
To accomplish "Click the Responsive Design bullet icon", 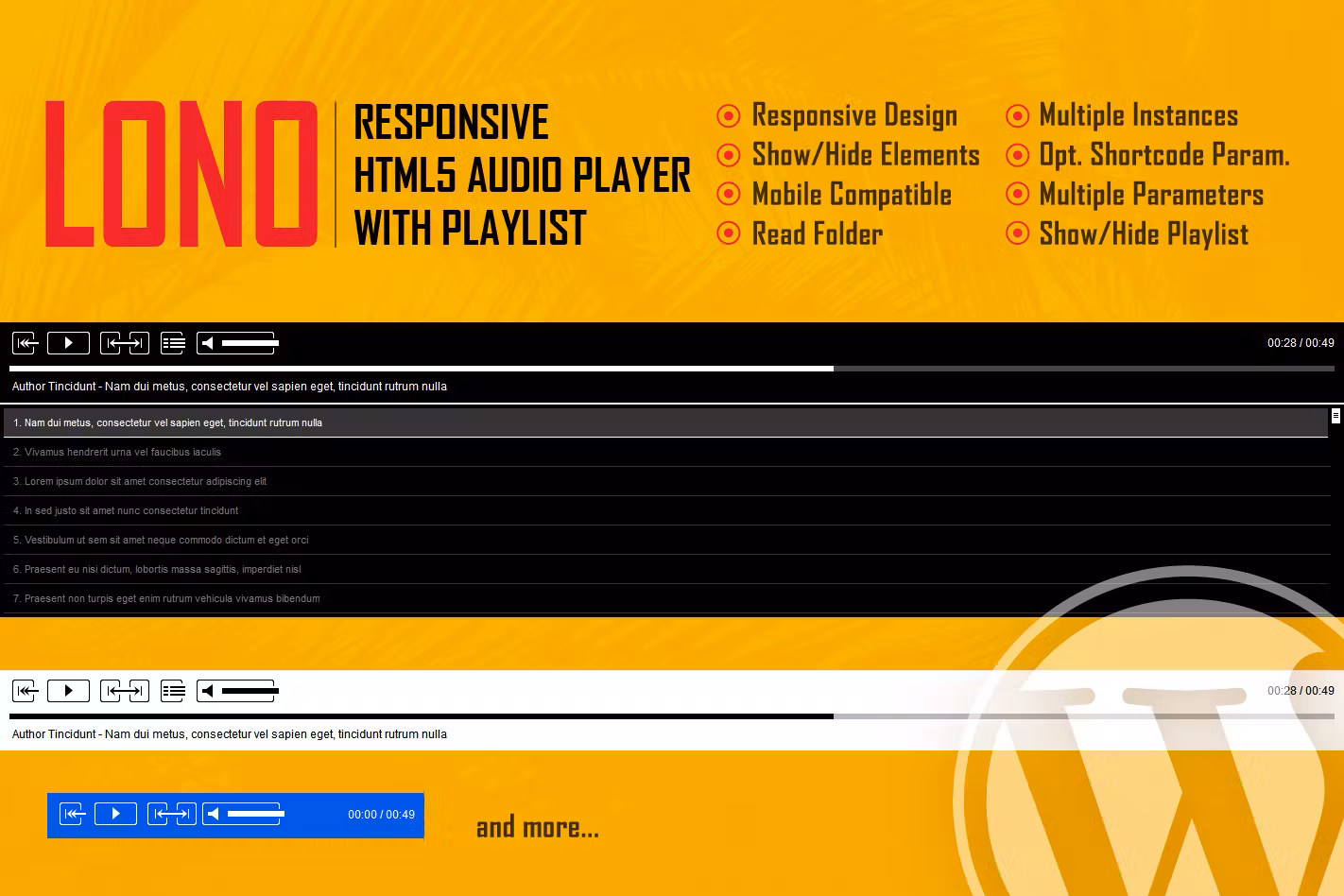I will pos(729,115).
